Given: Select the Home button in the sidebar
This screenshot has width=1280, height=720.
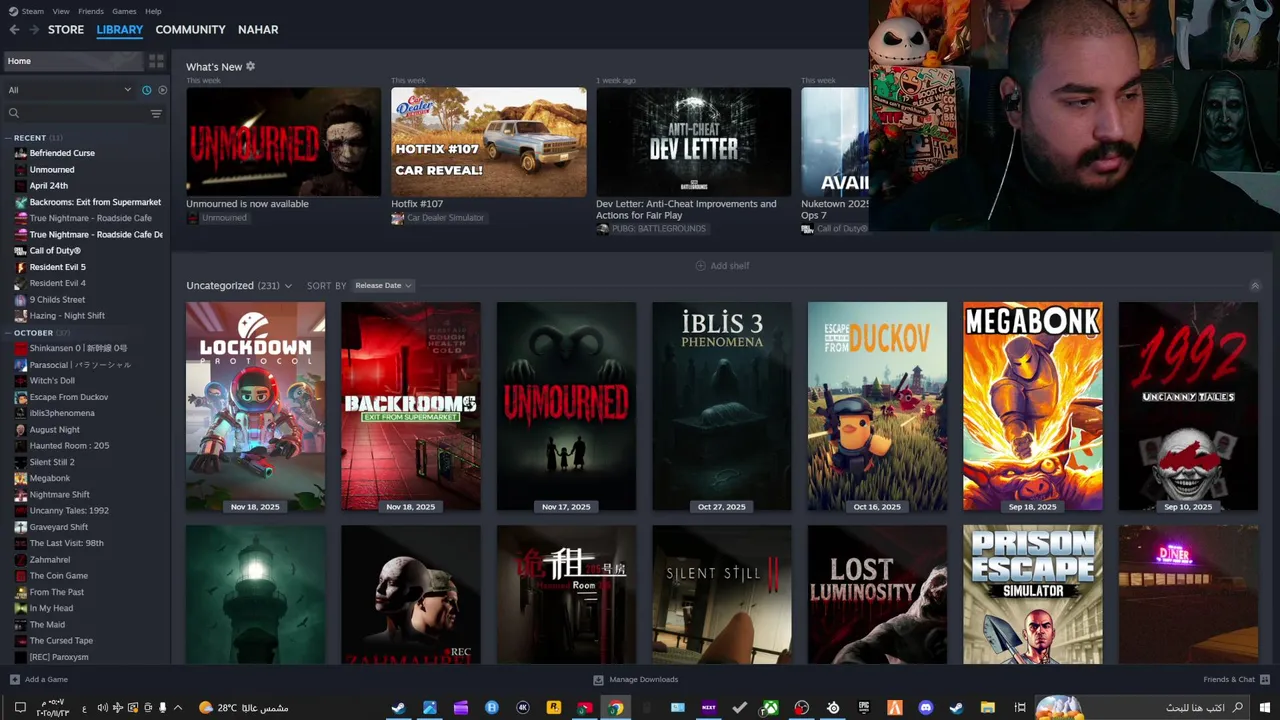Looking at the screenshot, I should [x=73, y=61].
